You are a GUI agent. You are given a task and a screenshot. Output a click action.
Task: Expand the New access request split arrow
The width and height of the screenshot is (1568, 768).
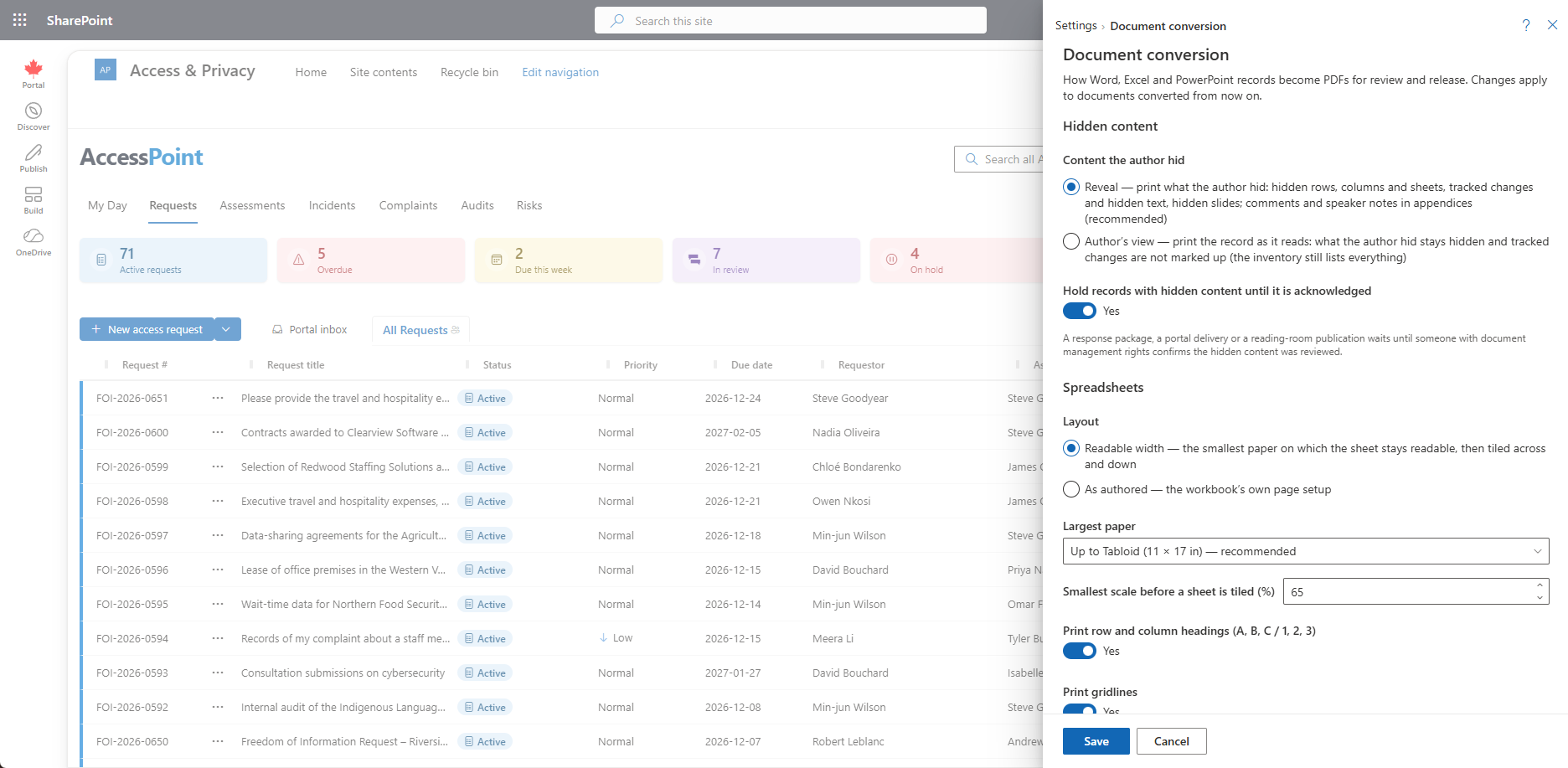[x=227, y=329]
